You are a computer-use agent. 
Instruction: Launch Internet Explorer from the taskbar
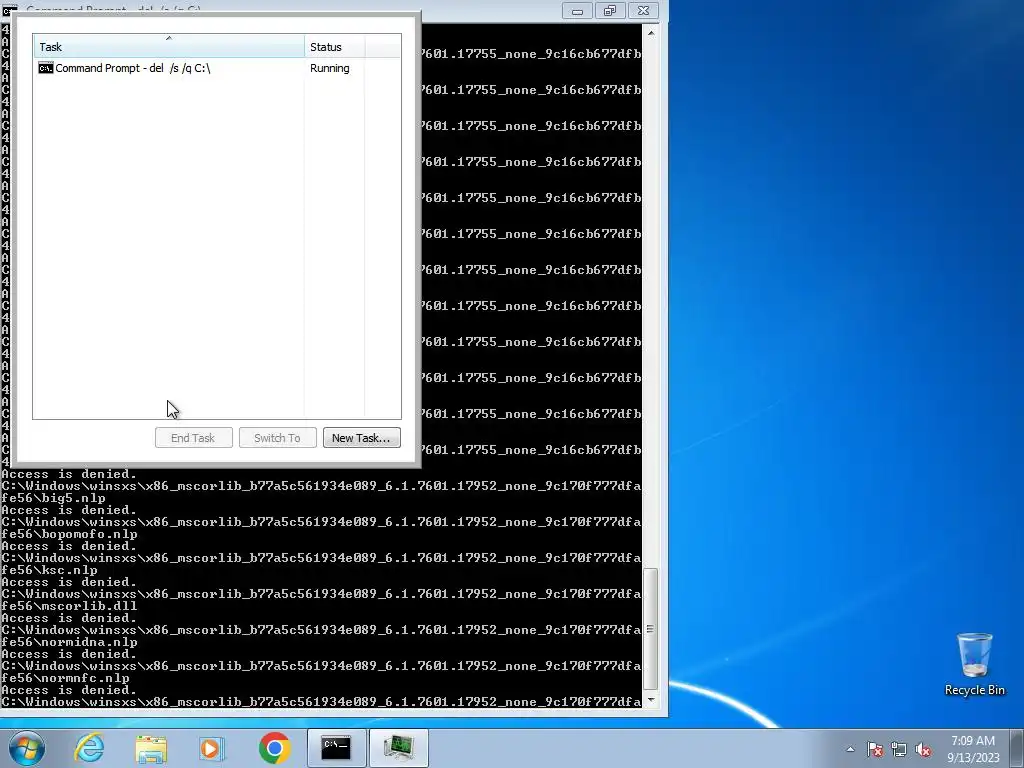[89, 748]
